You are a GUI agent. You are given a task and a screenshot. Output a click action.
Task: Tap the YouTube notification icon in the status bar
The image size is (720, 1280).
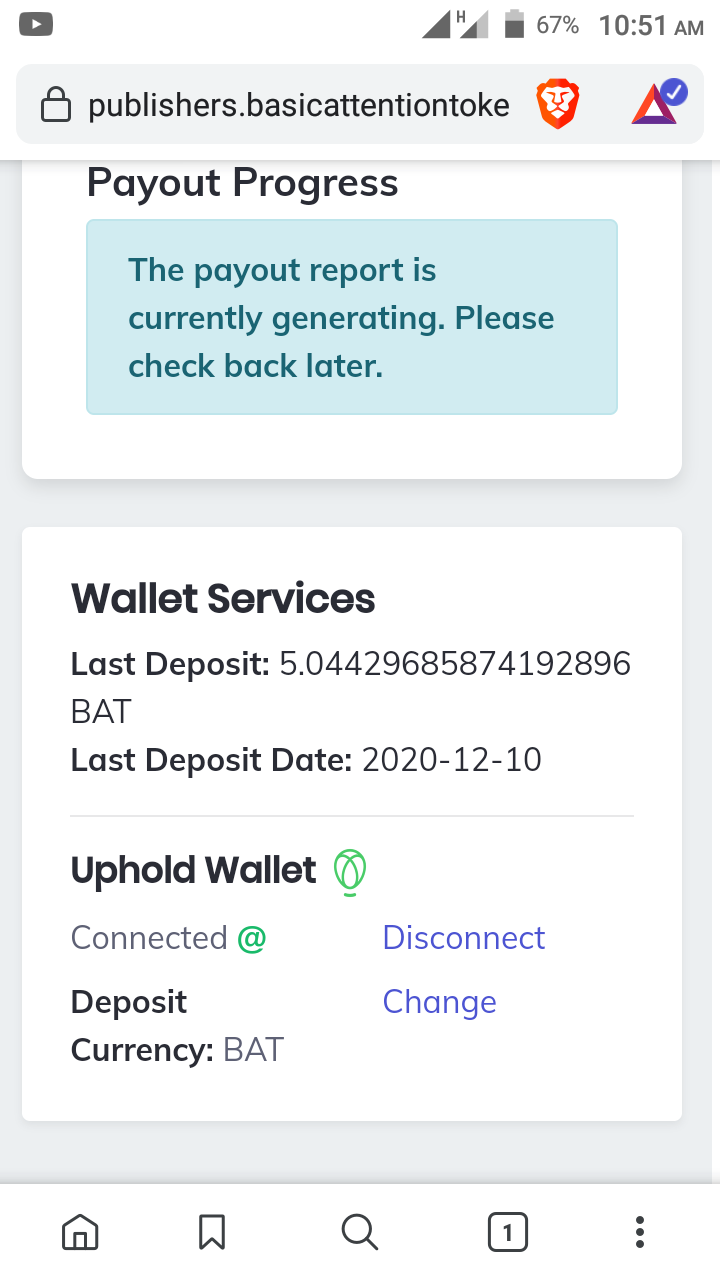37,24
